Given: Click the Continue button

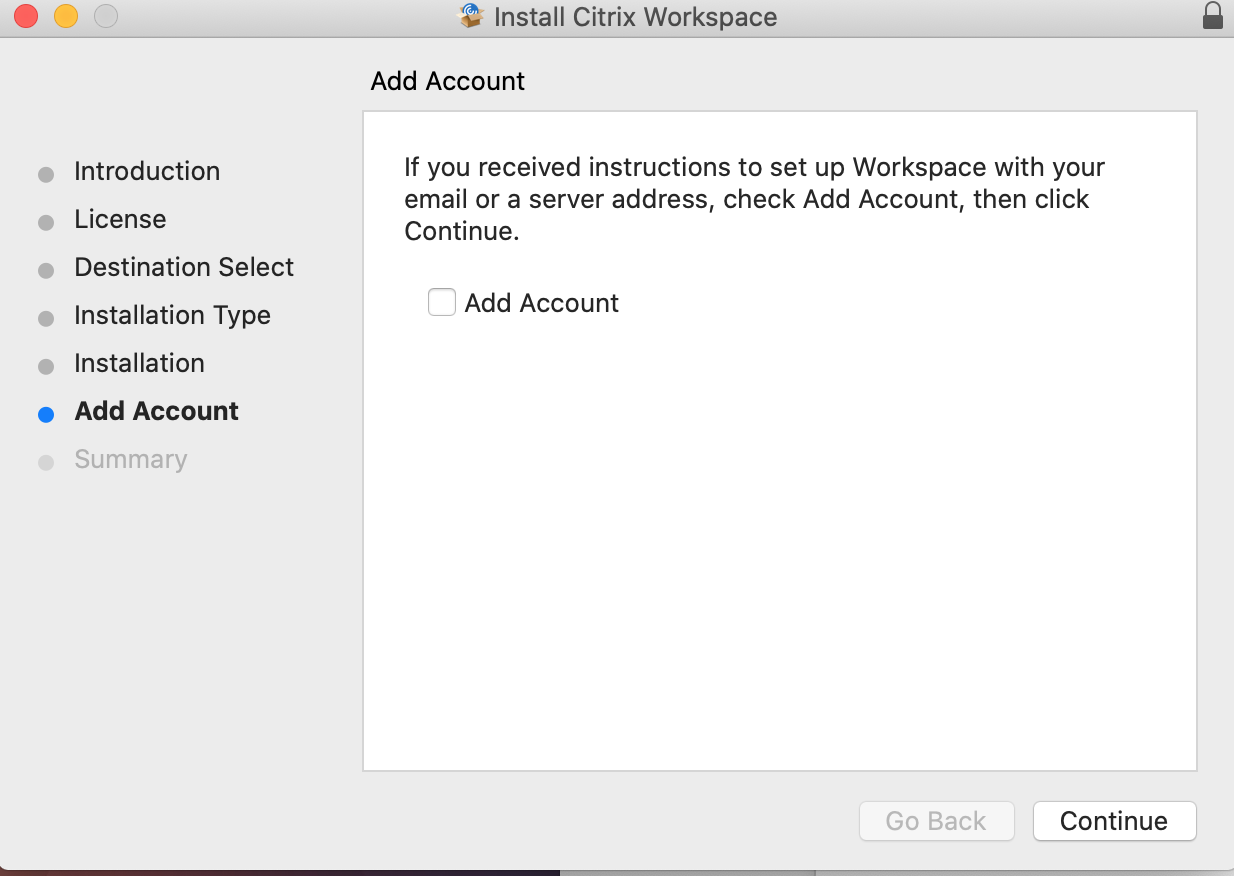Looking at the screenshot, I should pos(1114,821).
